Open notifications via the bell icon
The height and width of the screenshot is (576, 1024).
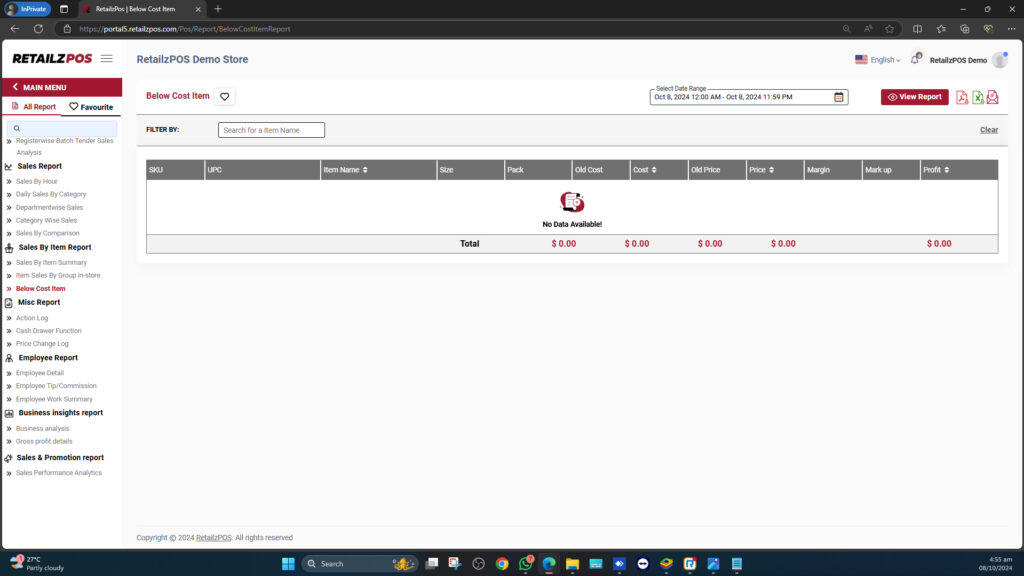[x=915, y=60]
